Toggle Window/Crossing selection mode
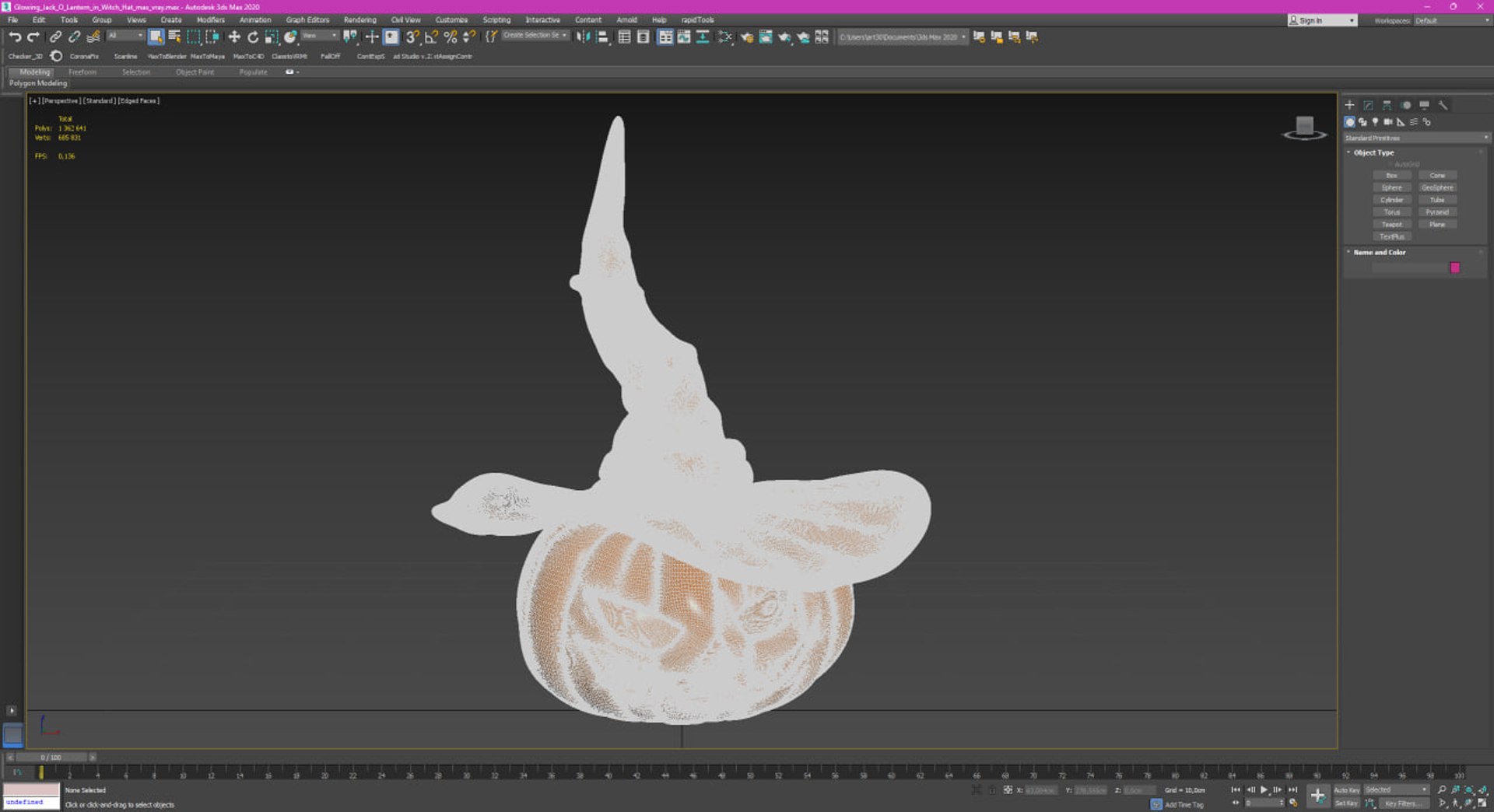This screenshot has height=812, width=1494. pos(212,37)
